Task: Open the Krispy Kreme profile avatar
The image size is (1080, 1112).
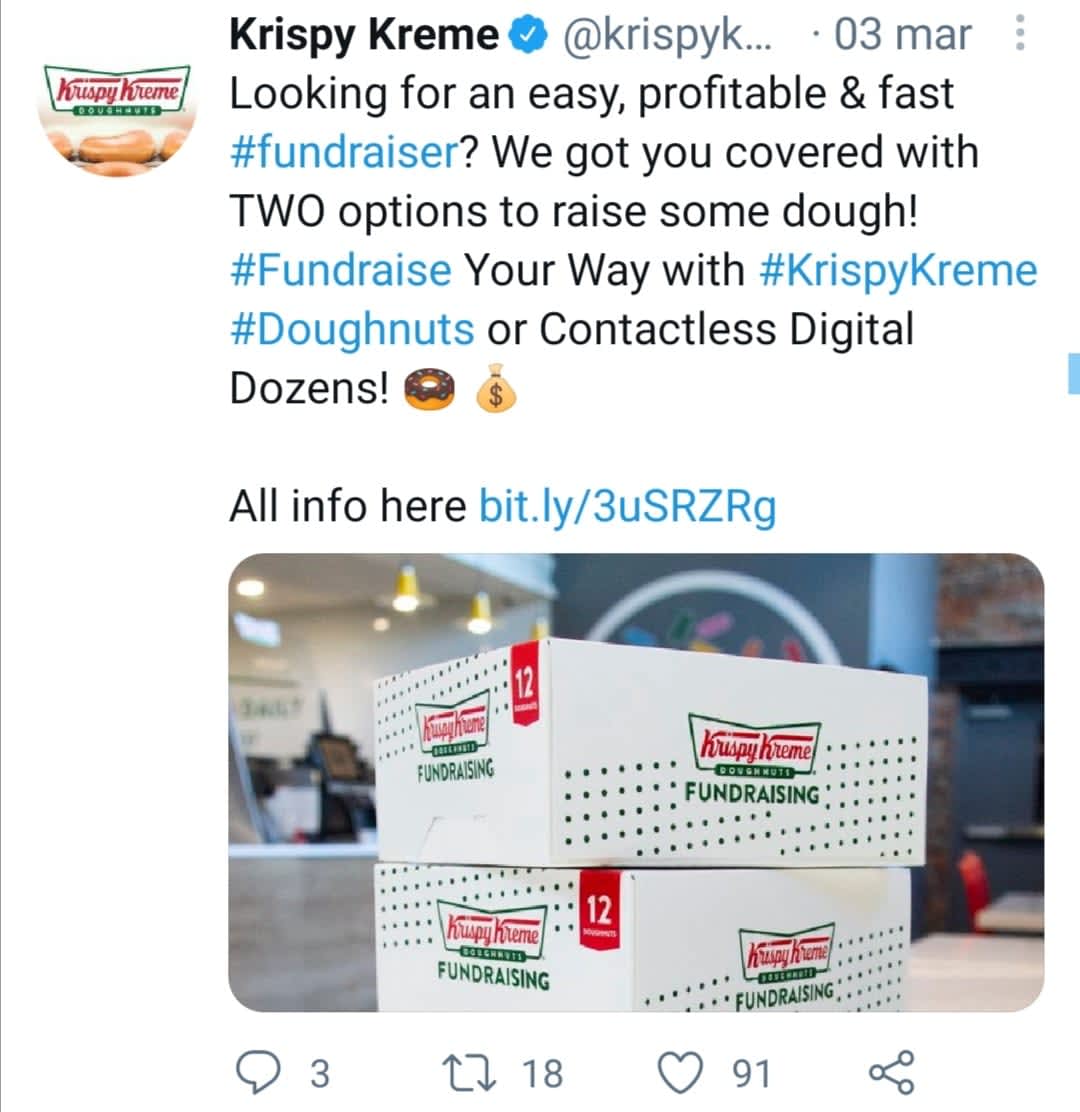Action: pyautogui.click(x=117, y=107)
